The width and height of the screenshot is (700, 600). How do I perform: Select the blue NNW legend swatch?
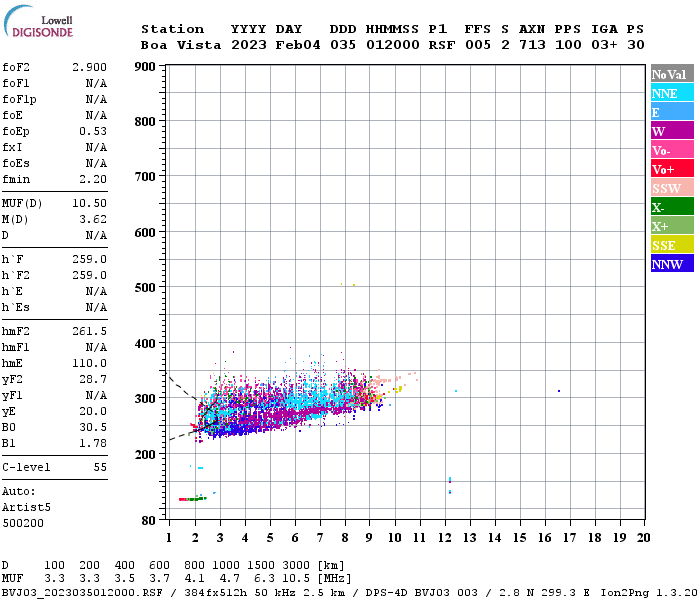(x=672, y=264)
